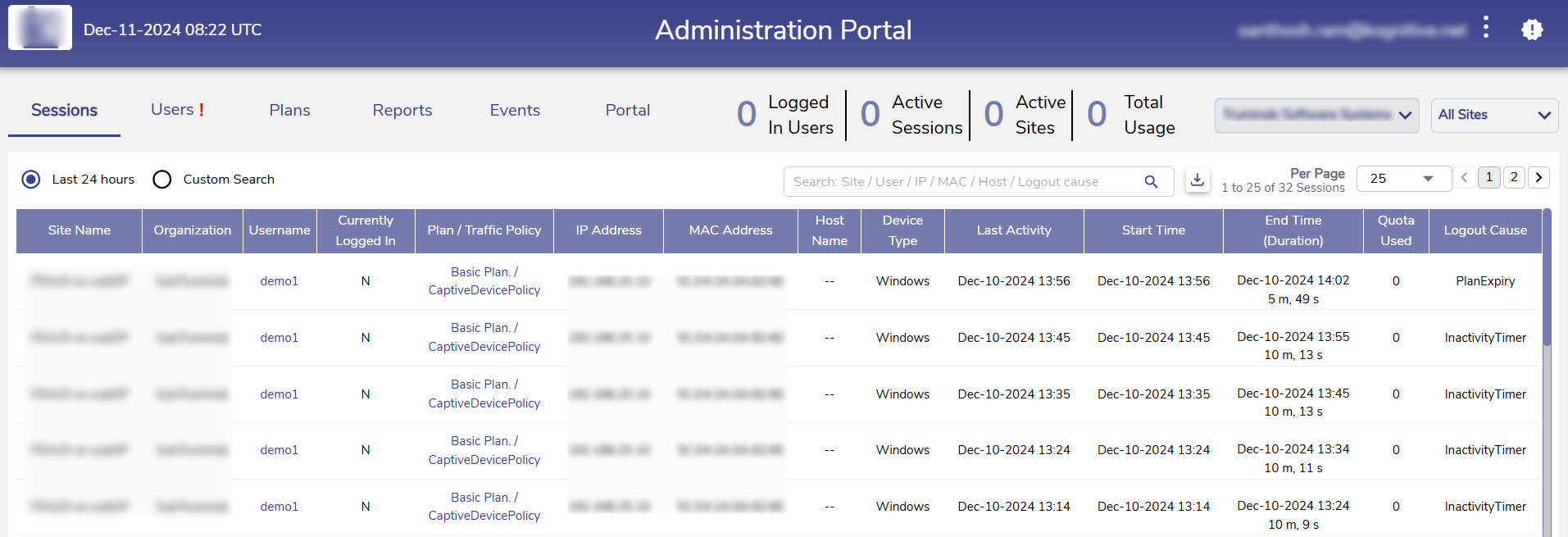Select the Custom Search radio button
The image size is (1568, 537).
(162, 180)
